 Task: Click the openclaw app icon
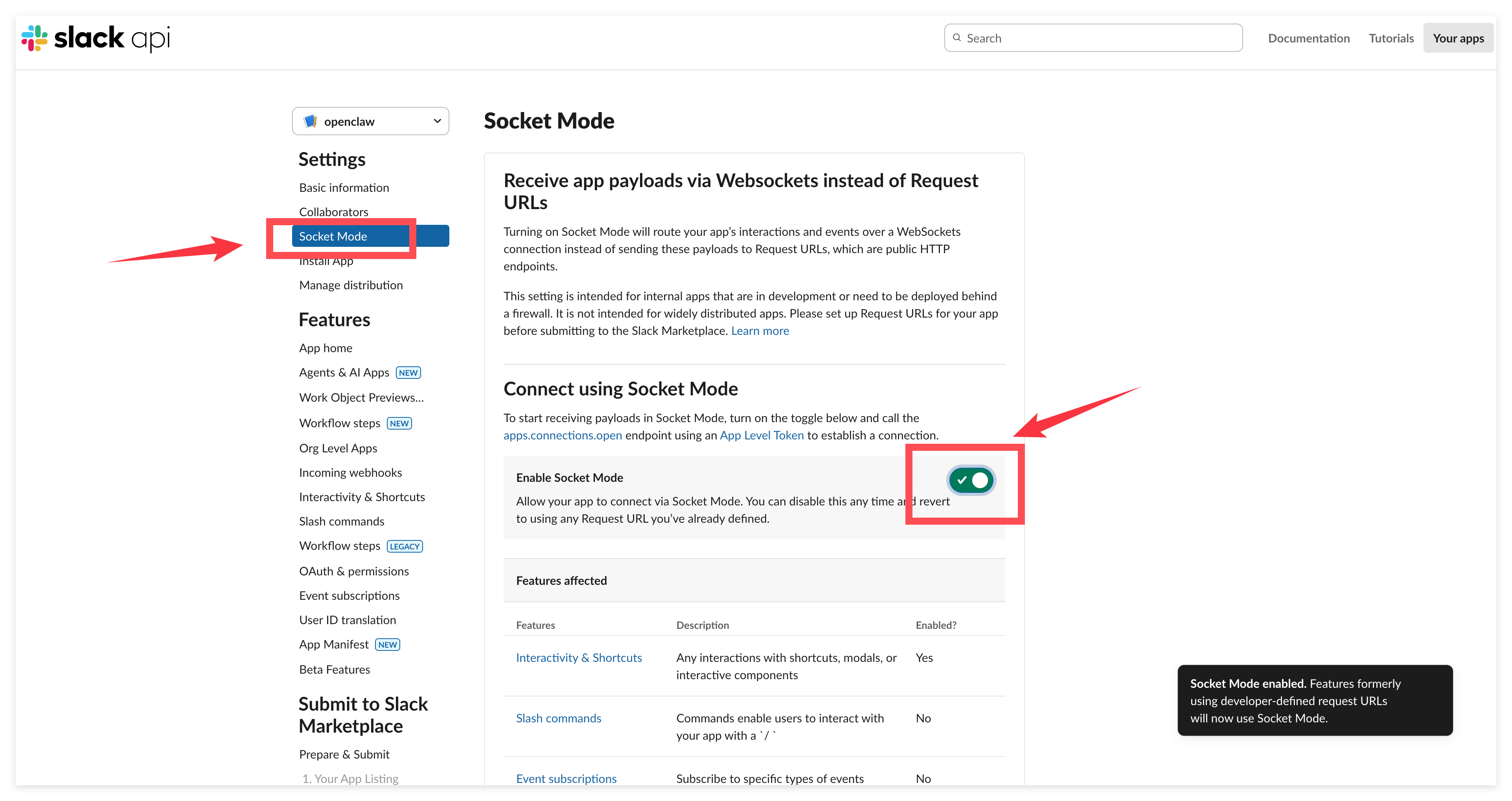(x=310, y=121)
